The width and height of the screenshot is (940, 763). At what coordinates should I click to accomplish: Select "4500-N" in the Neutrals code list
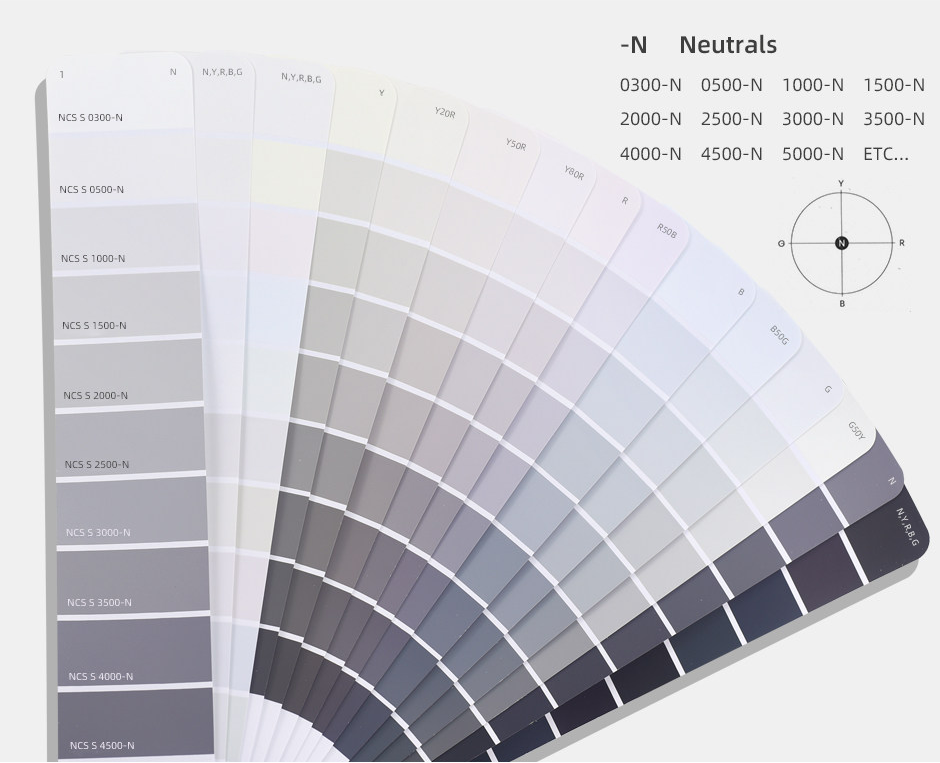731,154
